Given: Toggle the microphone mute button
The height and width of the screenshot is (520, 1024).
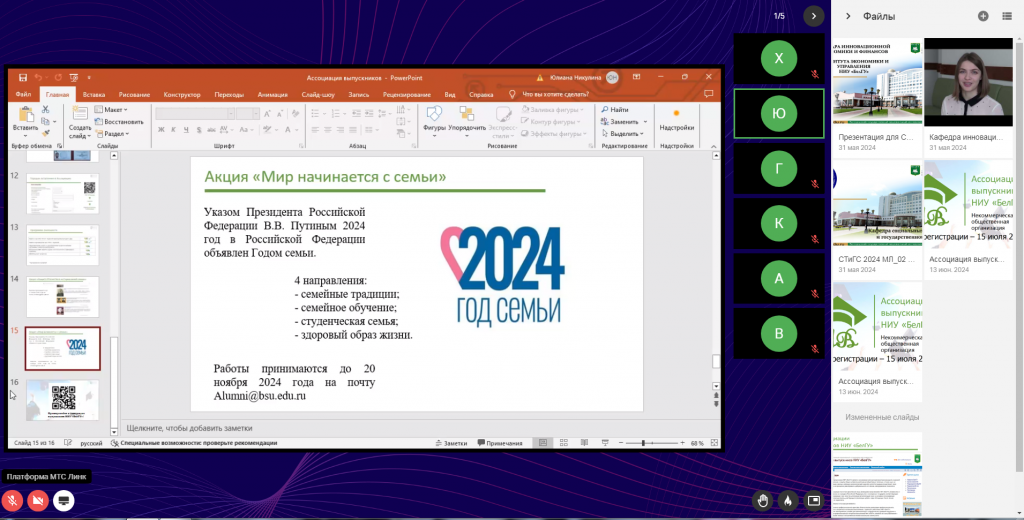Looking at the screenshot, I should point(12,501).
